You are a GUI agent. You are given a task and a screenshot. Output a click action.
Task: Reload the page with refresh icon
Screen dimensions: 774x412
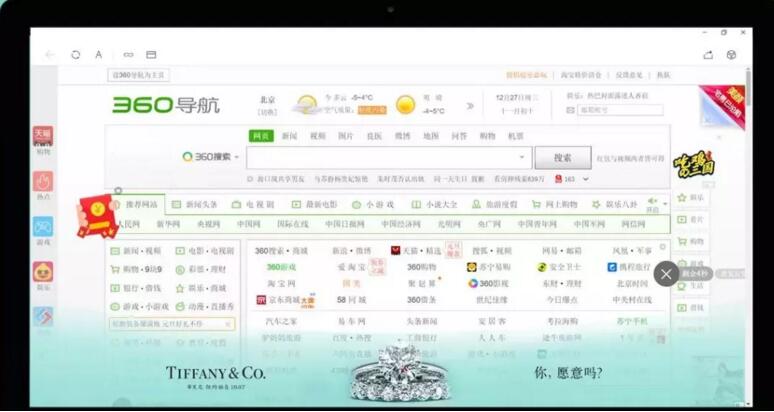coord(75,54)
